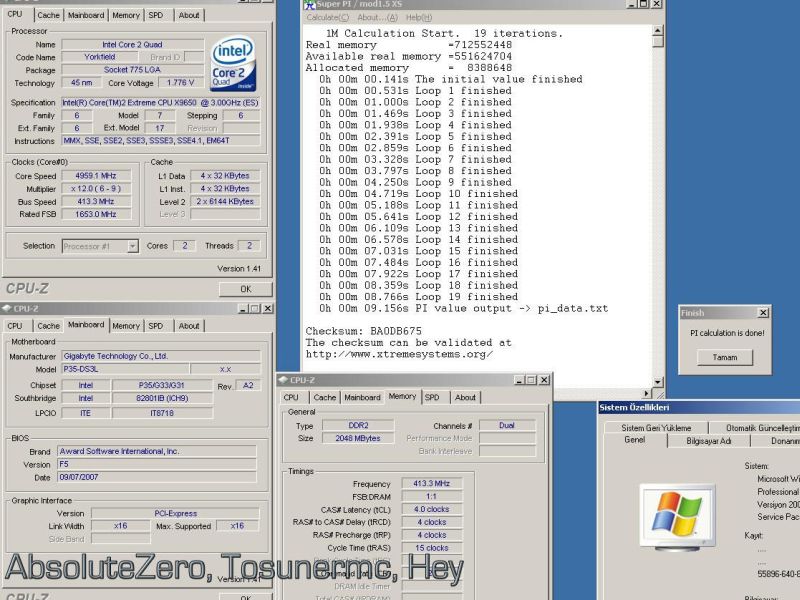800x600 pixels.
Task: Open the Processor #1 selection dropdown
Action: [133, 246]
